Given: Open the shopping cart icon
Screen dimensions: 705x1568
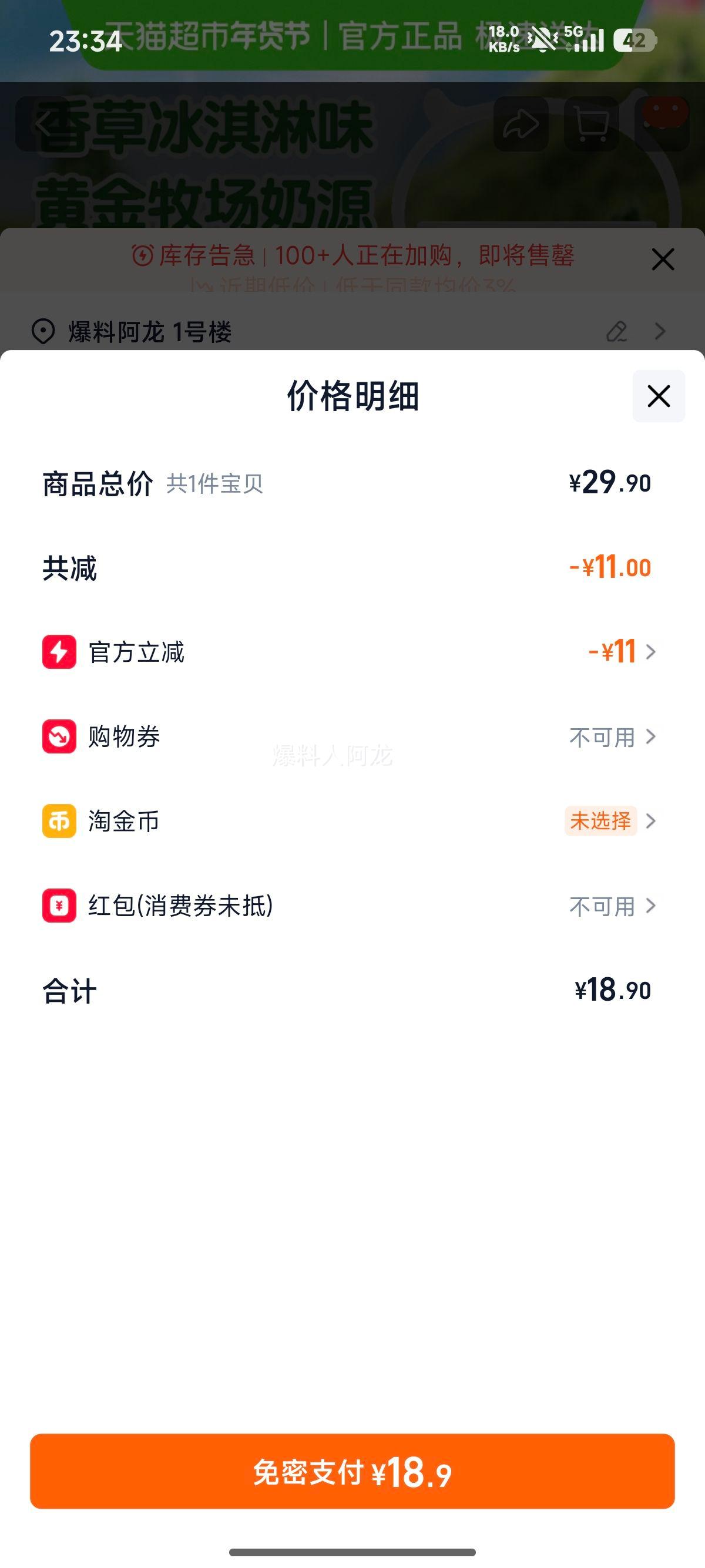Looking at the screenshot, I should click(591, 124).
